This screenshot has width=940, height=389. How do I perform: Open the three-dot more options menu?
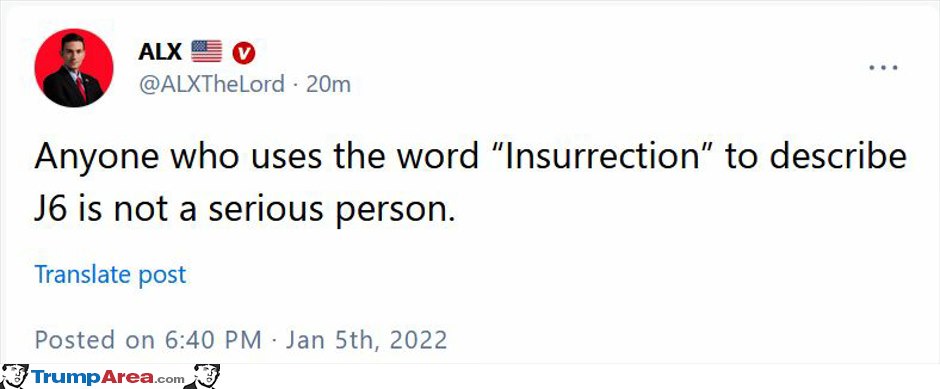pyautogui.click(x=884, y=67)
